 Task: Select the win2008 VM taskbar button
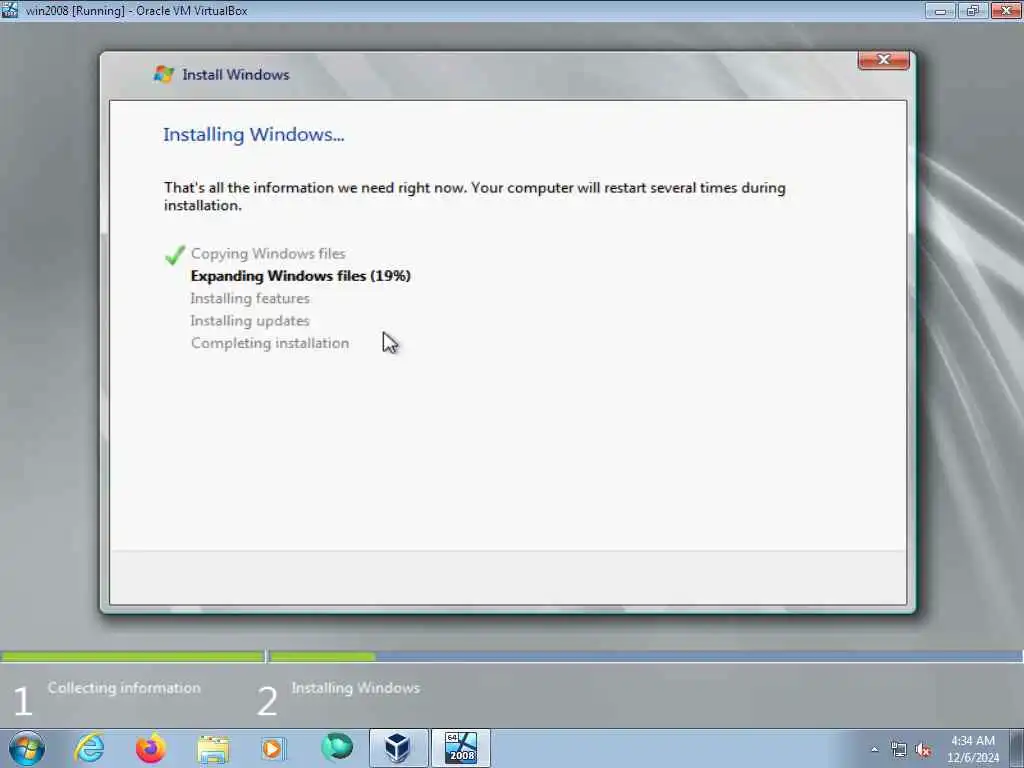click(460, 748)
